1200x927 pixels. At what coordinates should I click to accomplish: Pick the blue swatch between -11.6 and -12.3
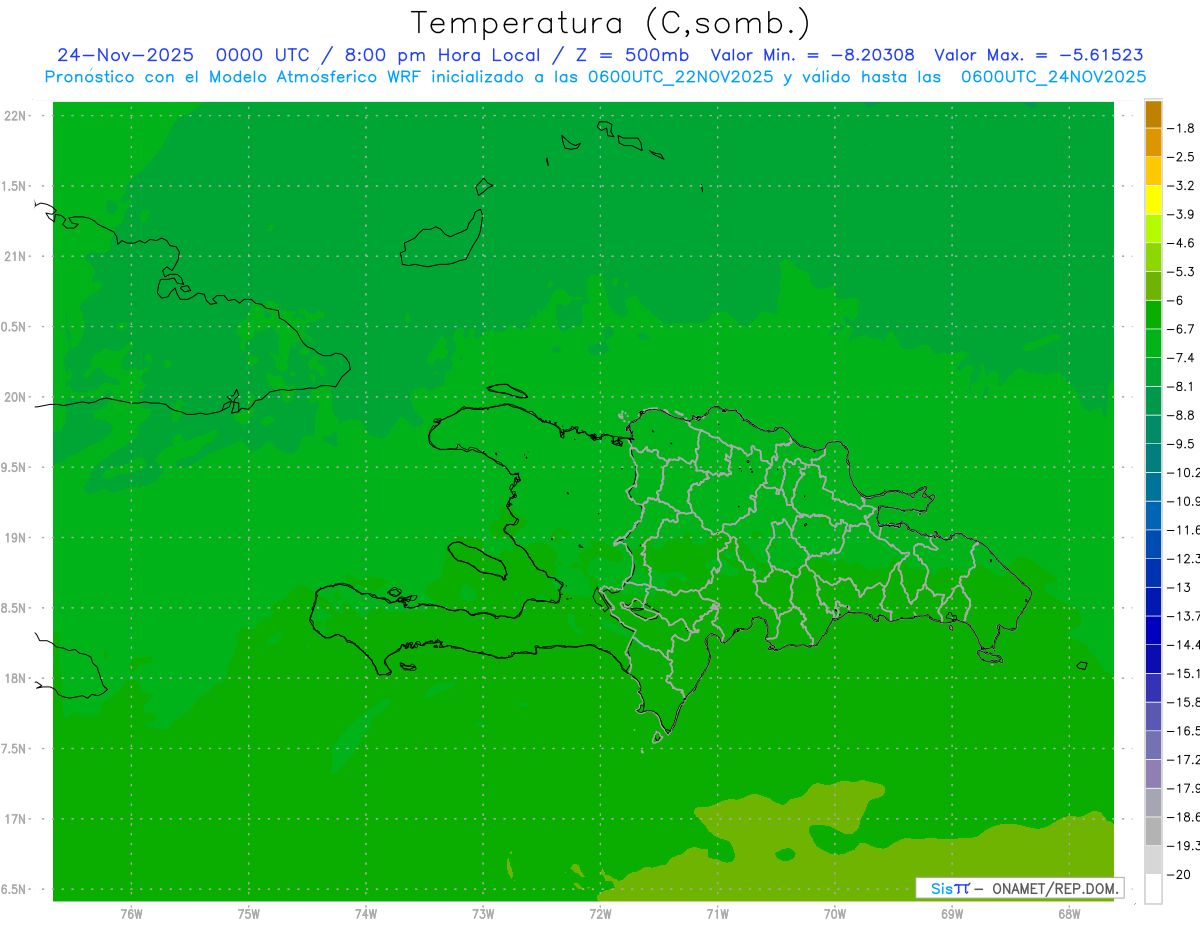click(1153, 544)
